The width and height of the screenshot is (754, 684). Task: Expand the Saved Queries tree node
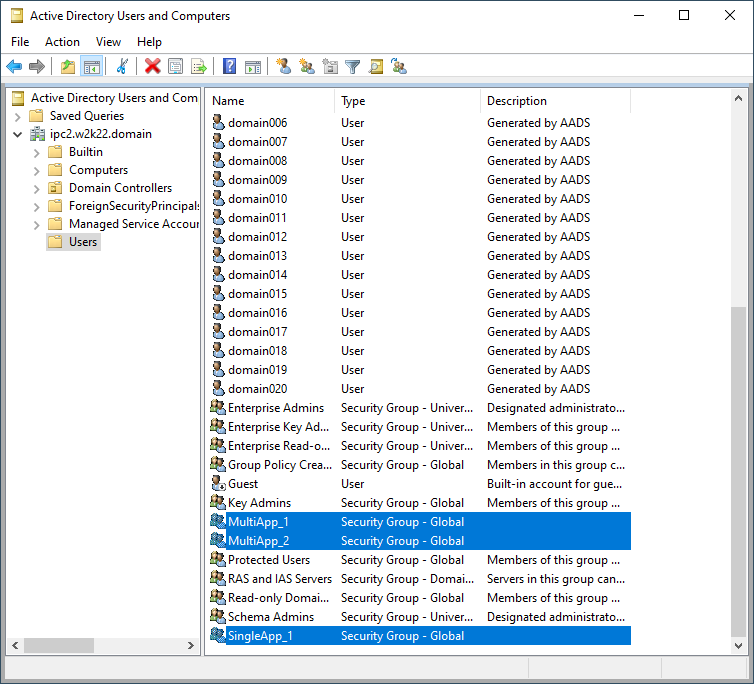(18, 116)
